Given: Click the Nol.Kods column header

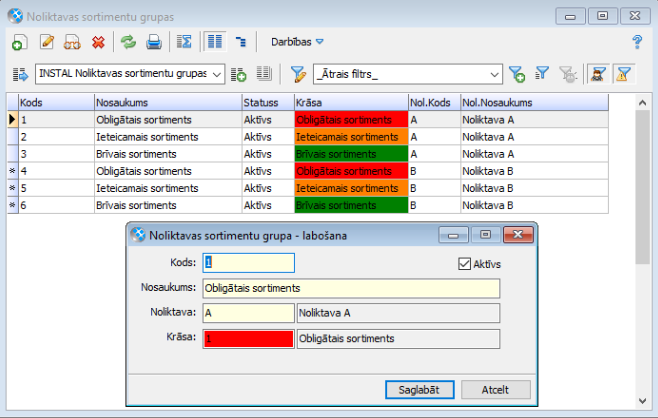Looking at the screenshot, I should pyautogui.click(x=434, y=102).
